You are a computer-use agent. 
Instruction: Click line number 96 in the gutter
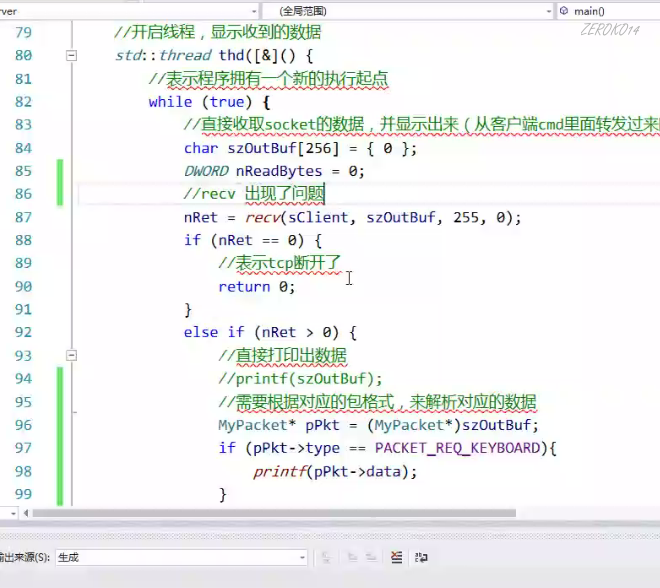pyautogui.click(x=24, y=425)
